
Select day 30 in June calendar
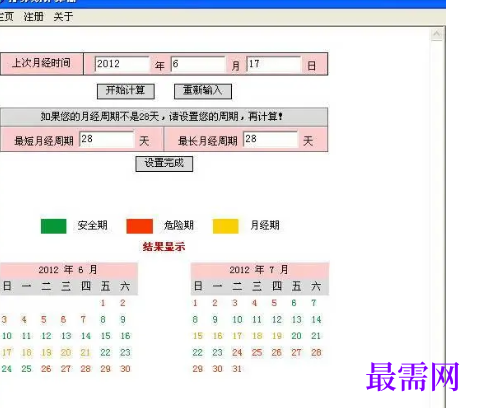125,369
